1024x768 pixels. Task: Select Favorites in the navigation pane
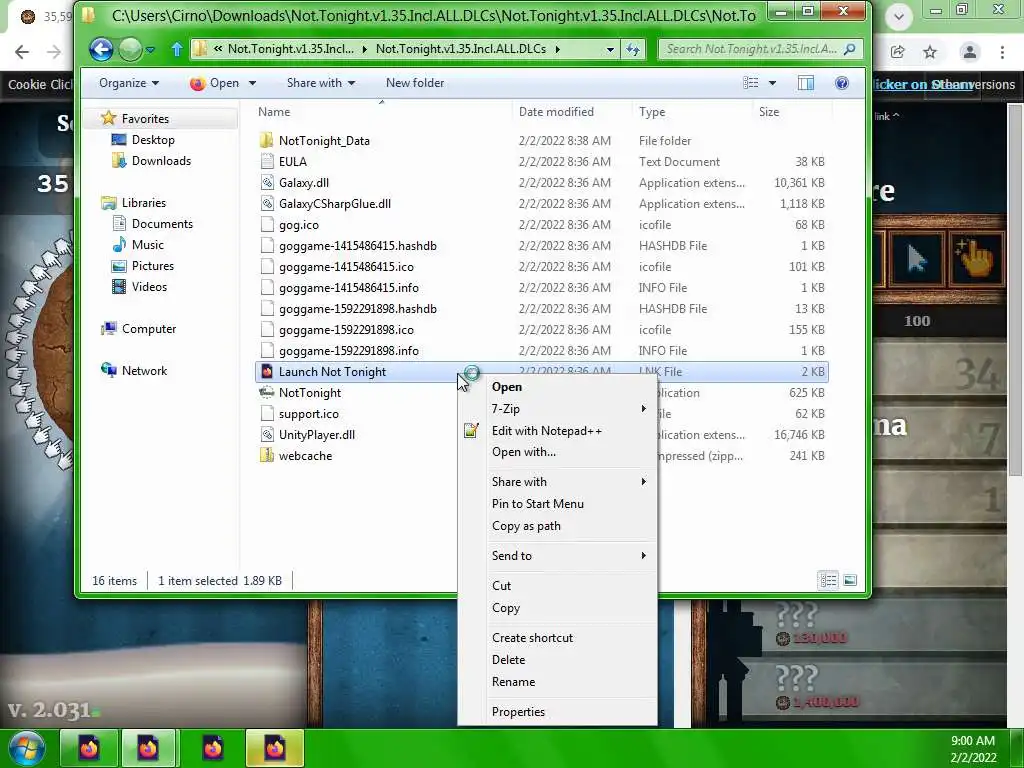click(x=145, y=118)
